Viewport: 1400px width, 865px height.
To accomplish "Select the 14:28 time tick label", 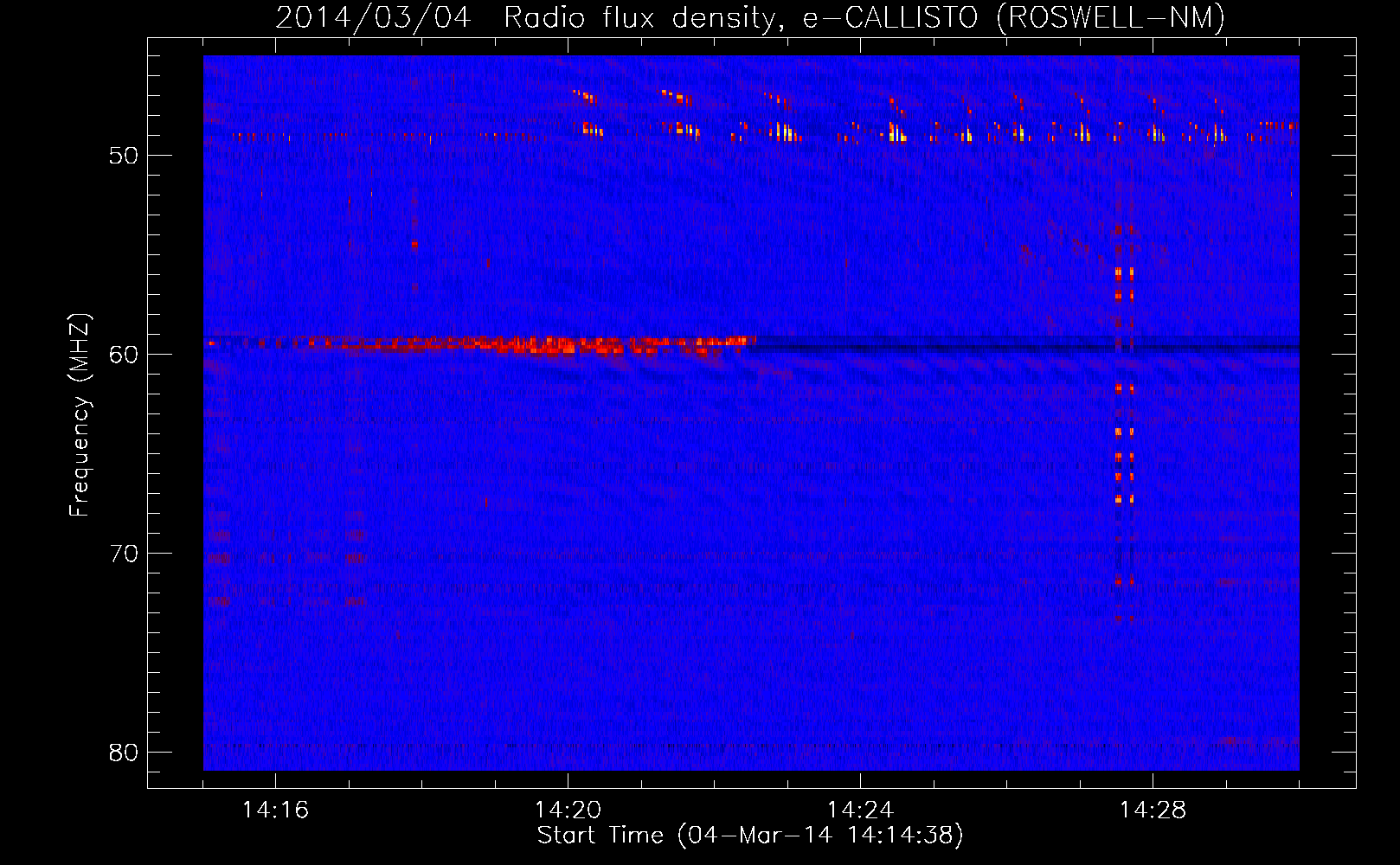I will pos(1153,811).
